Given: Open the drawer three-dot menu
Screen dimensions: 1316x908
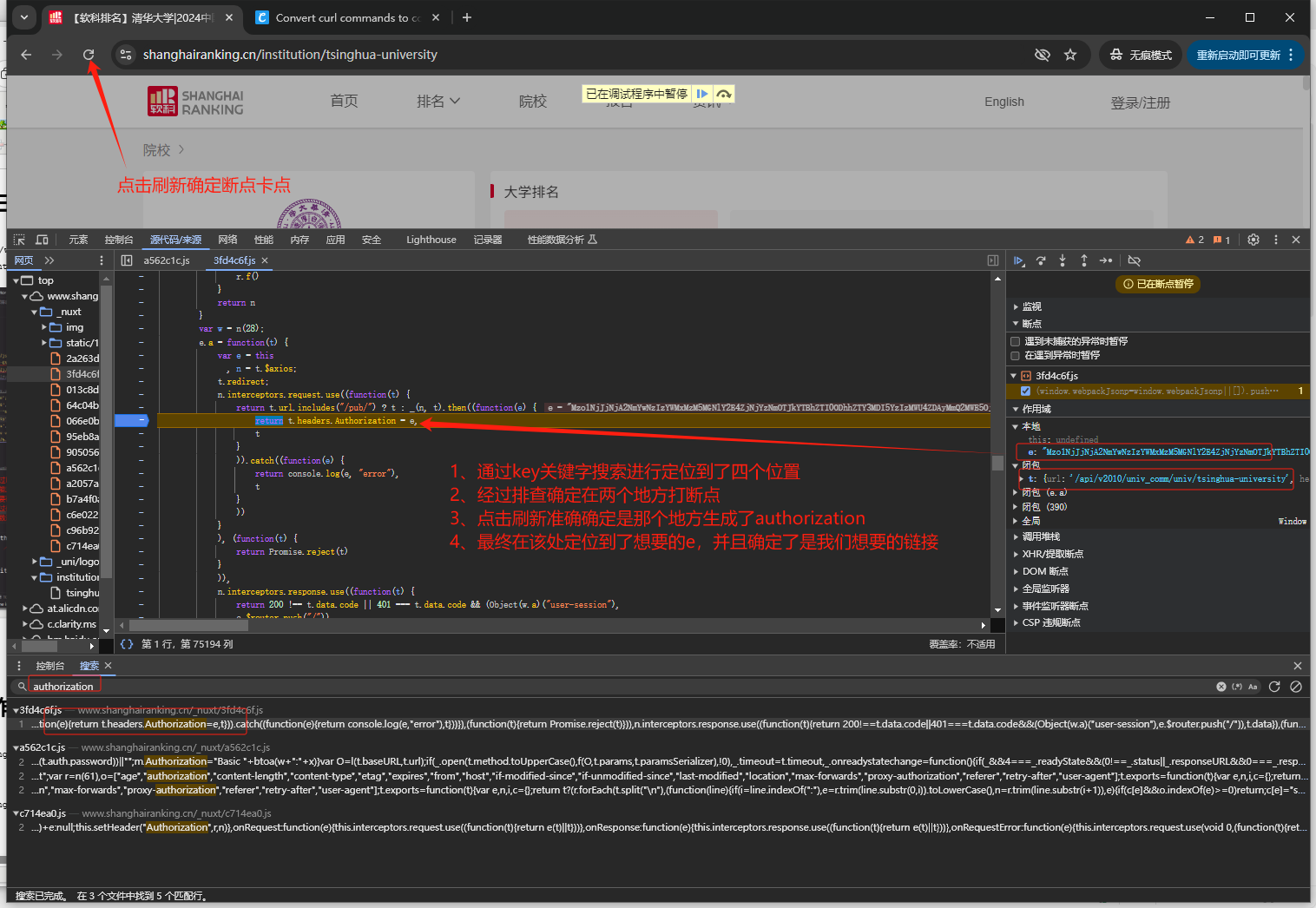Looking at the screenshot, I should click(19, 666).
